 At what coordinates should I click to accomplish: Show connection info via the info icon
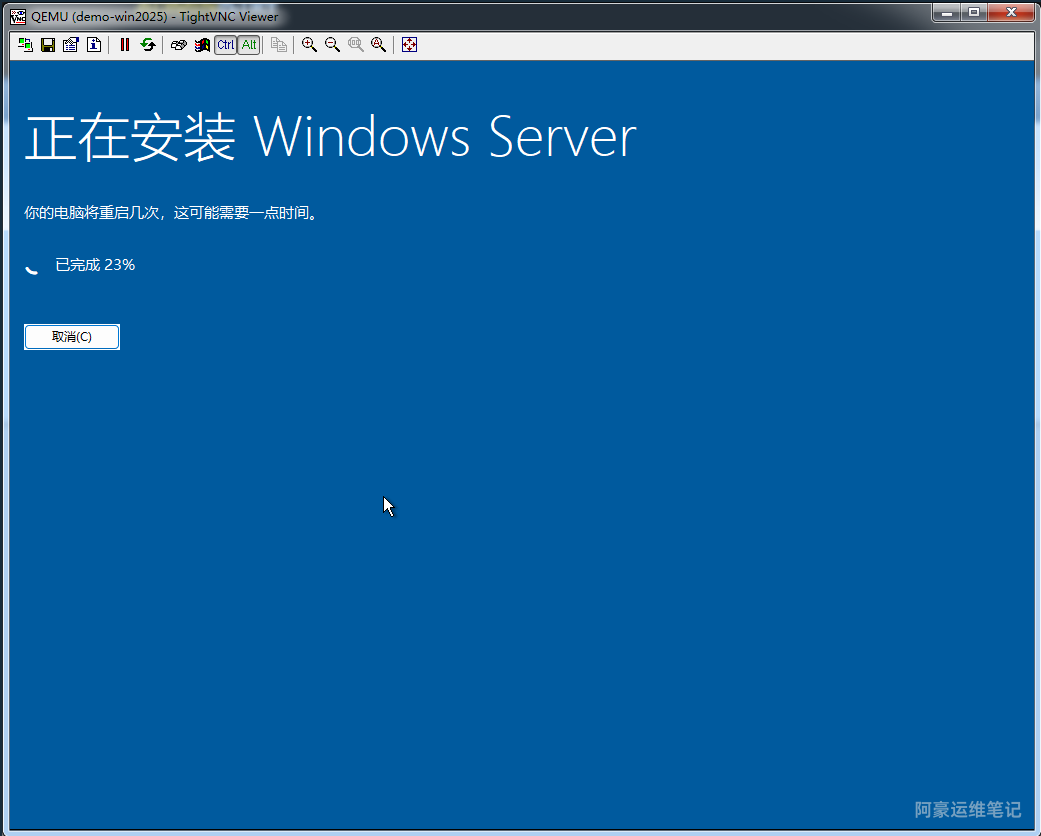pyautogui.click(x=93, y=45)
